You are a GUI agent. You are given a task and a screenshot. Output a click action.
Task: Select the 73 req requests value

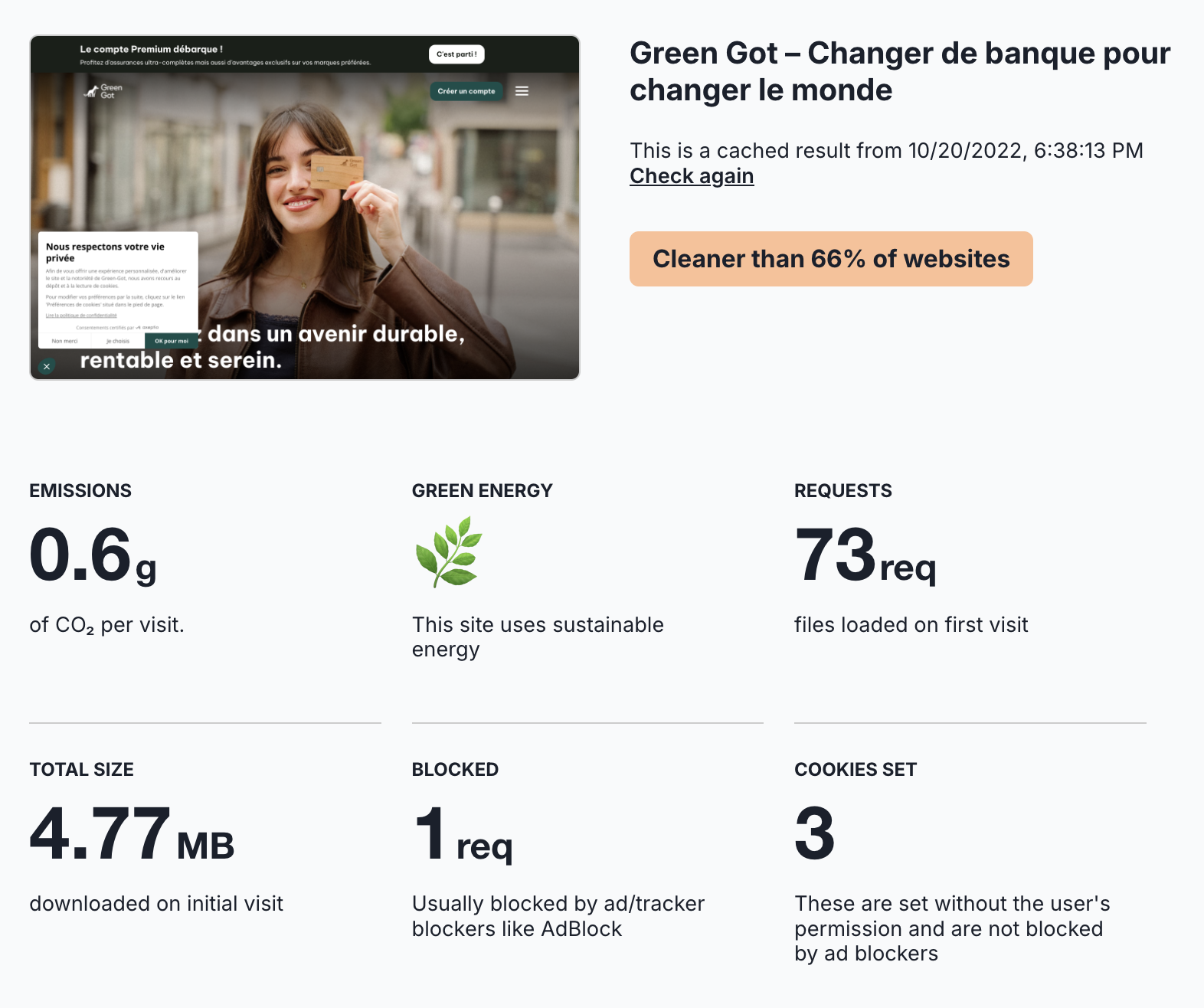pyautogui.click(x=865, y=555)
